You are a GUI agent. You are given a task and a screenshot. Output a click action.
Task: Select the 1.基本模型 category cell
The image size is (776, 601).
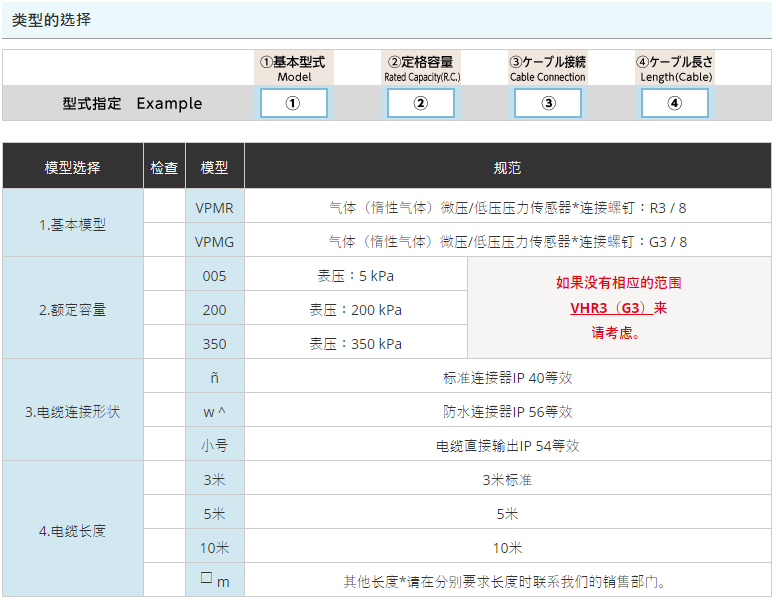72,224
